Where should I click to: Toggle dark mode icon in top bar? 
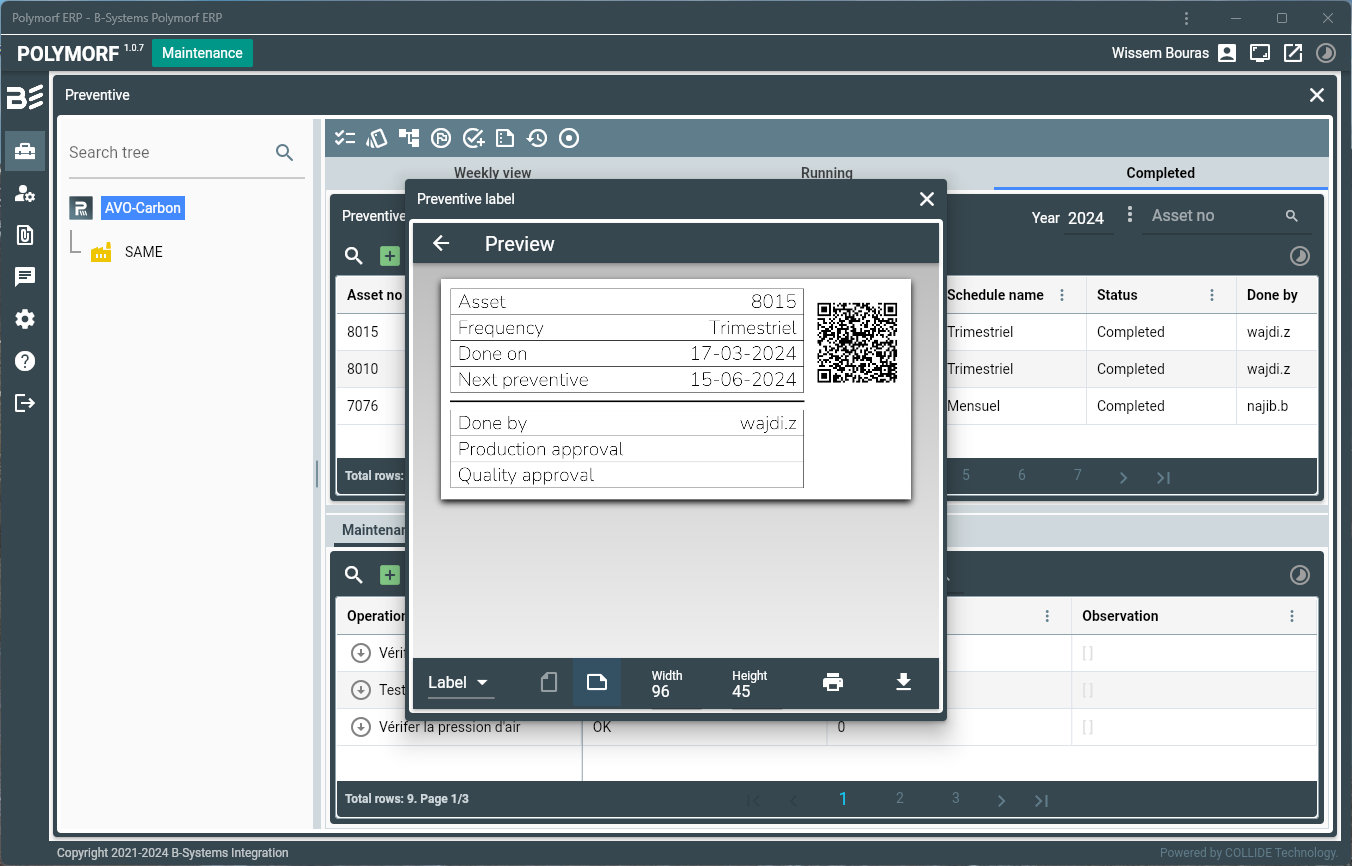pos(1325,53)
